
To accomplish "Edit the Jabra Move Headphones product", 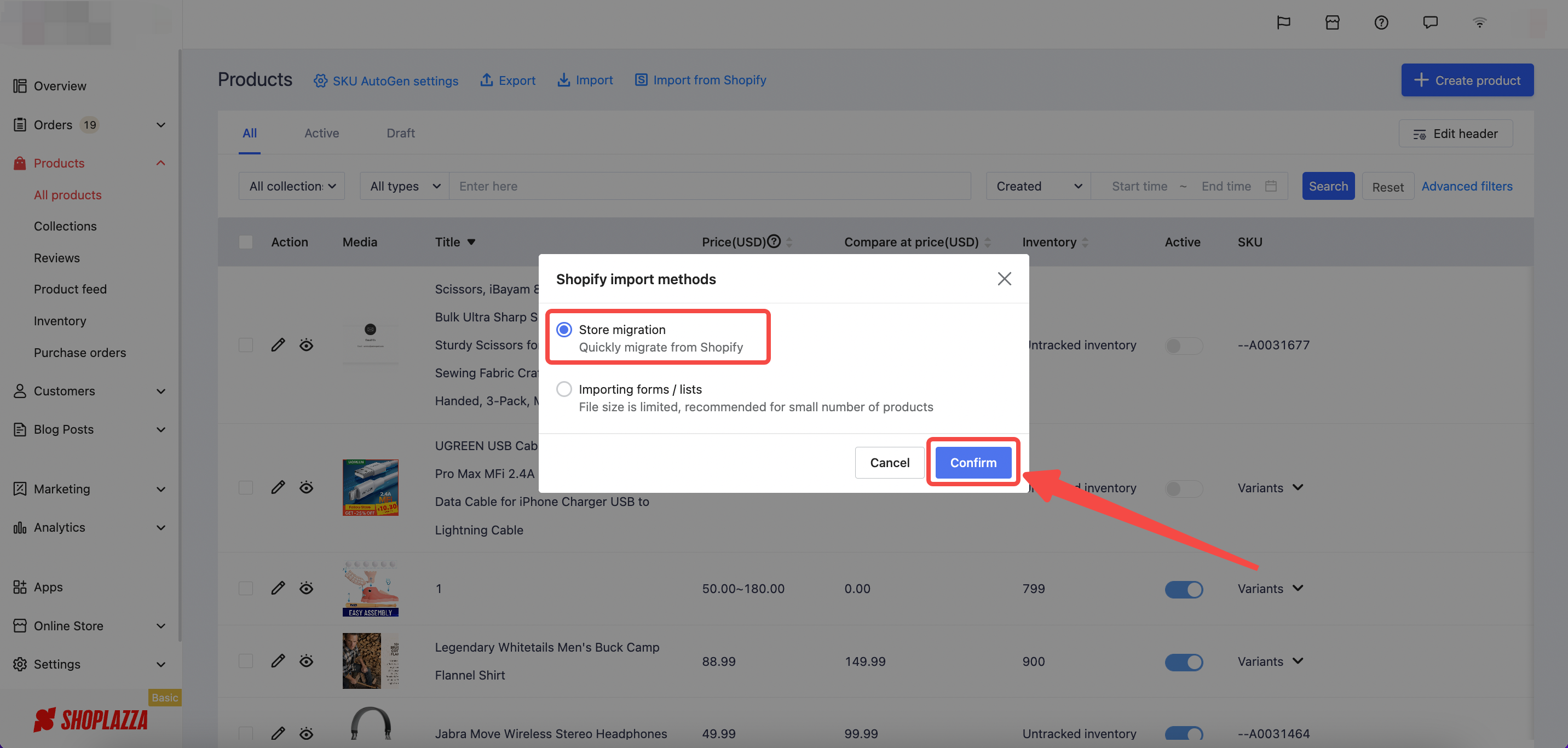I will [x=278, y=733].
